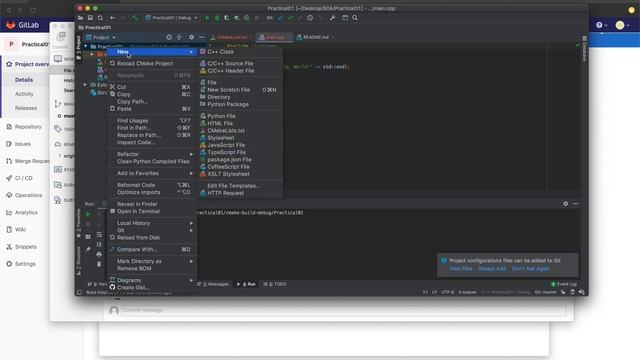
Task: Open GitLab Issues sidebar link
Action: pos(23,144)
